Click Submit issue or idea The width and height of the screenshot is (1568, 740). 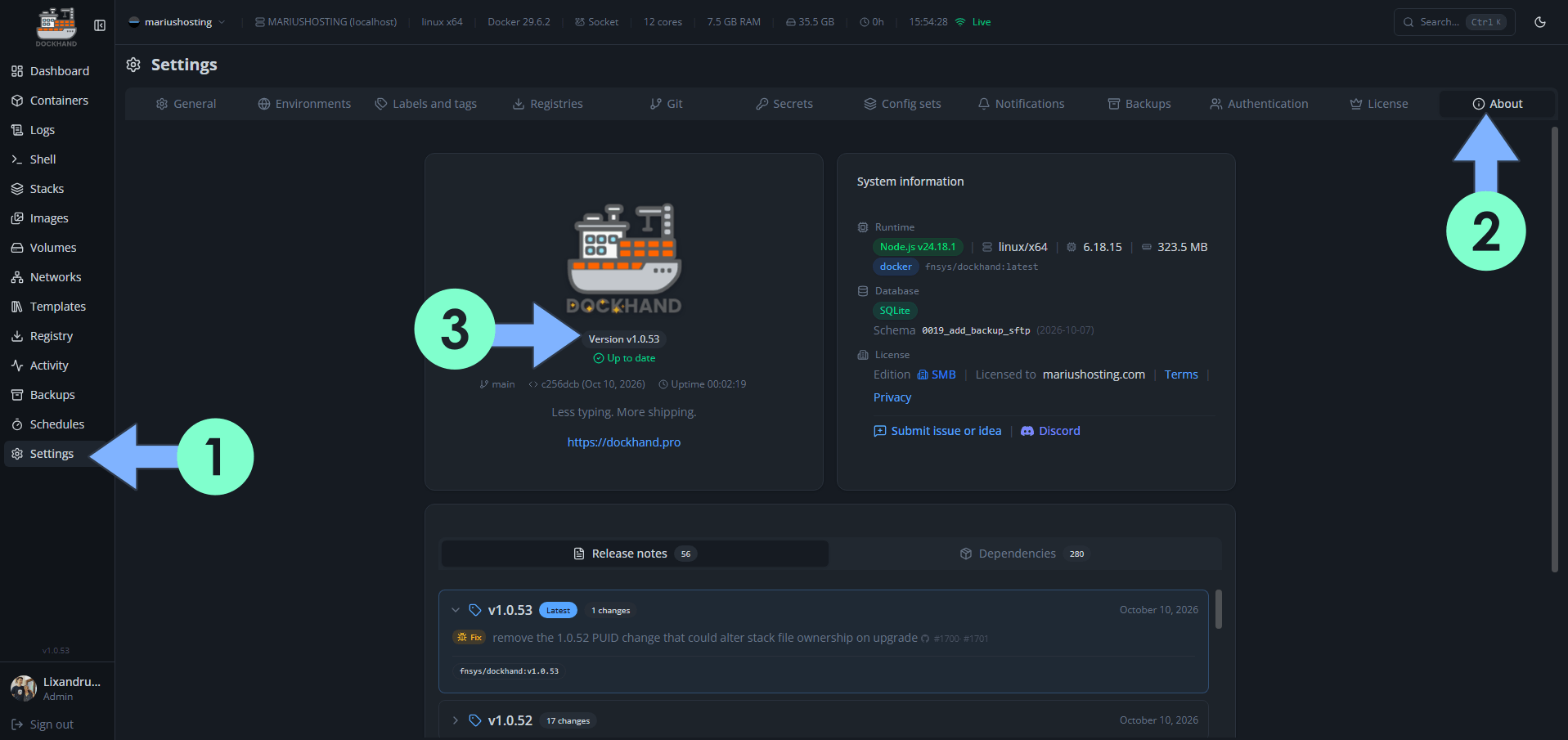click(937, 431)
